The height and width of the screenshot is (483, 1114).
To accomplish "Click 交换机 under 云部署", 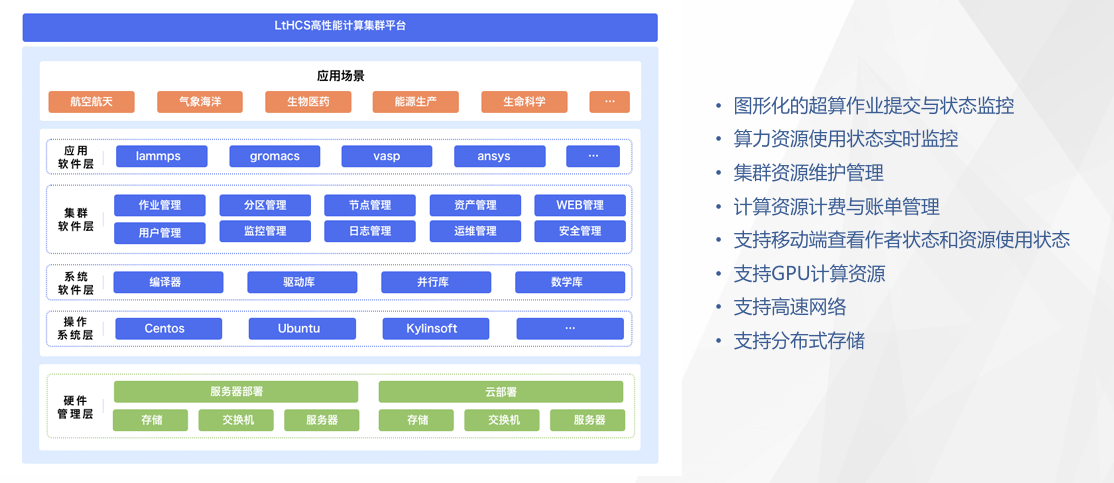I will click(x=502, y=420).
